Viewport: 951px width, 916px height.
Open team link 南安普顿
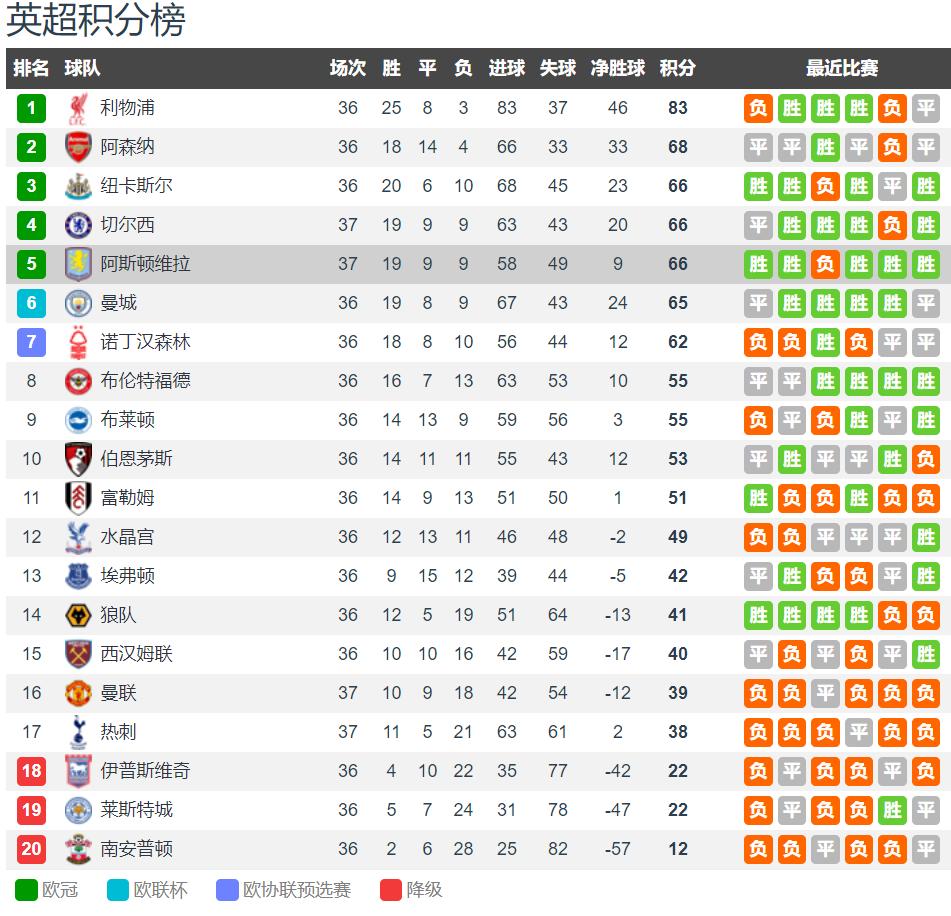pos(136,849)
